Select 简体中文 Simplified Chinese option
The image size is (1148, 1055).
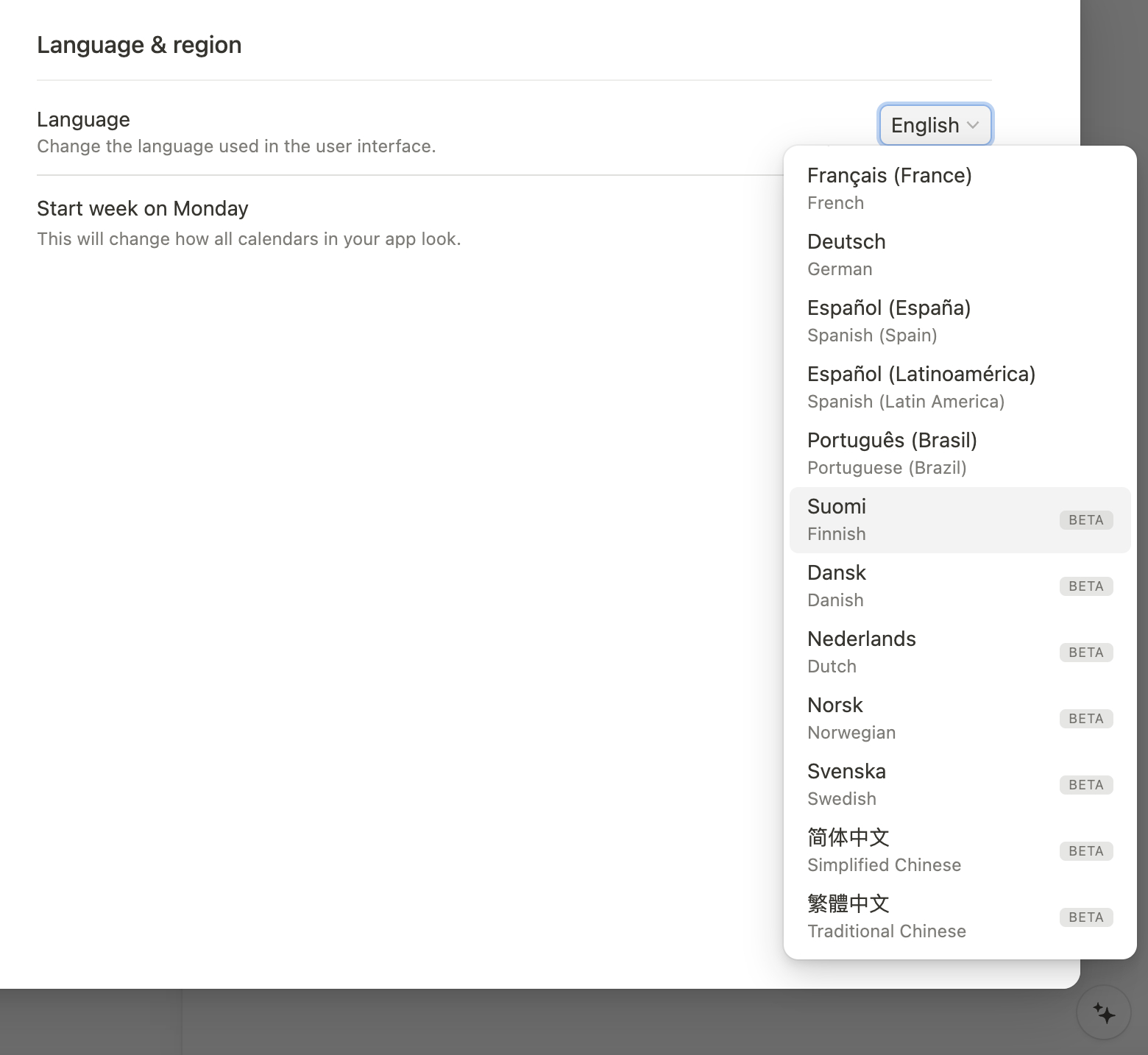960,850
